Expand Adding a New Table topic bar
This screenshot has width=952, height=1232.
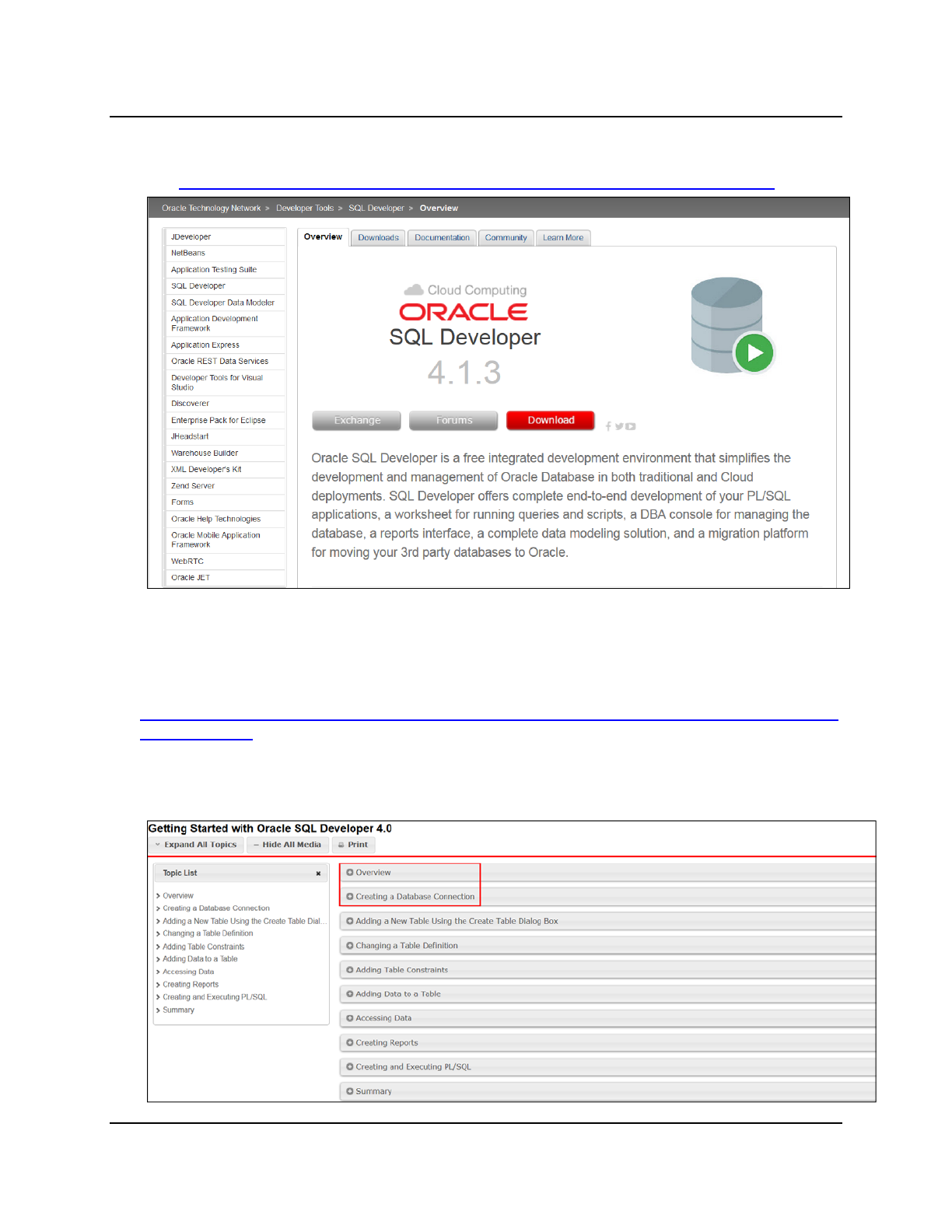tap(607, 921)
